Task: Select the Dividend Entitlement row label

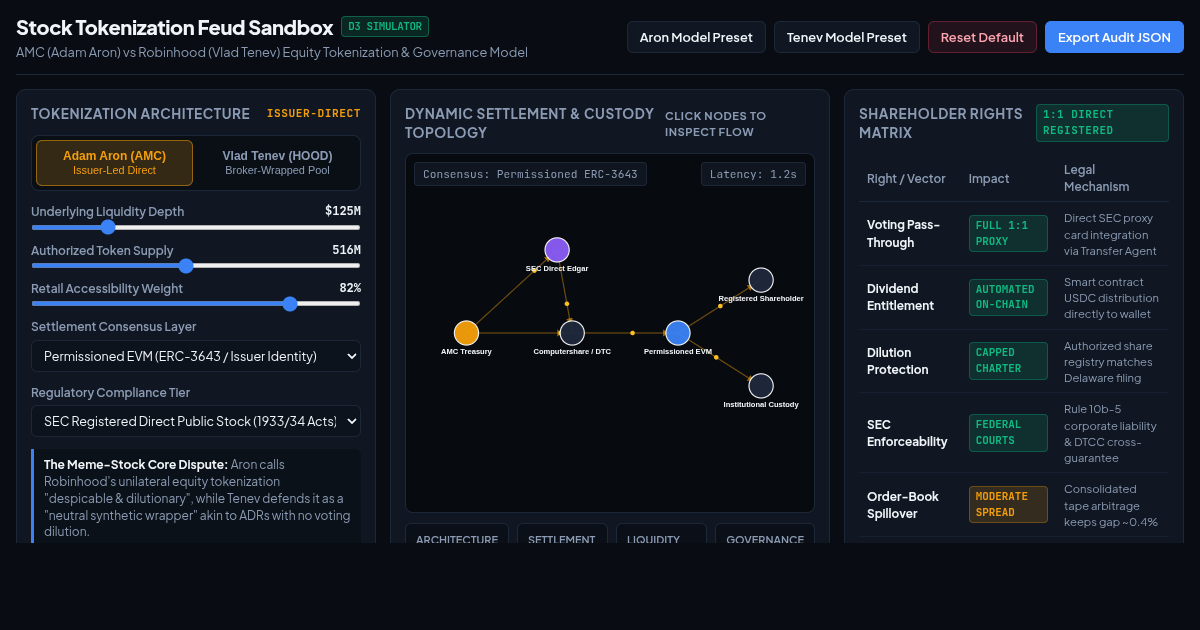Action: [x=900, y=297]
